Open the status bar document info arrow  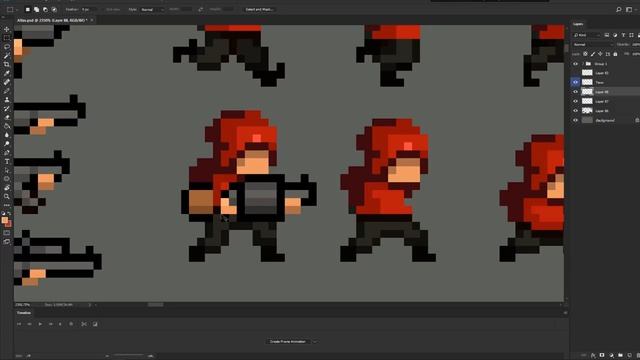[x=90, y=305]
